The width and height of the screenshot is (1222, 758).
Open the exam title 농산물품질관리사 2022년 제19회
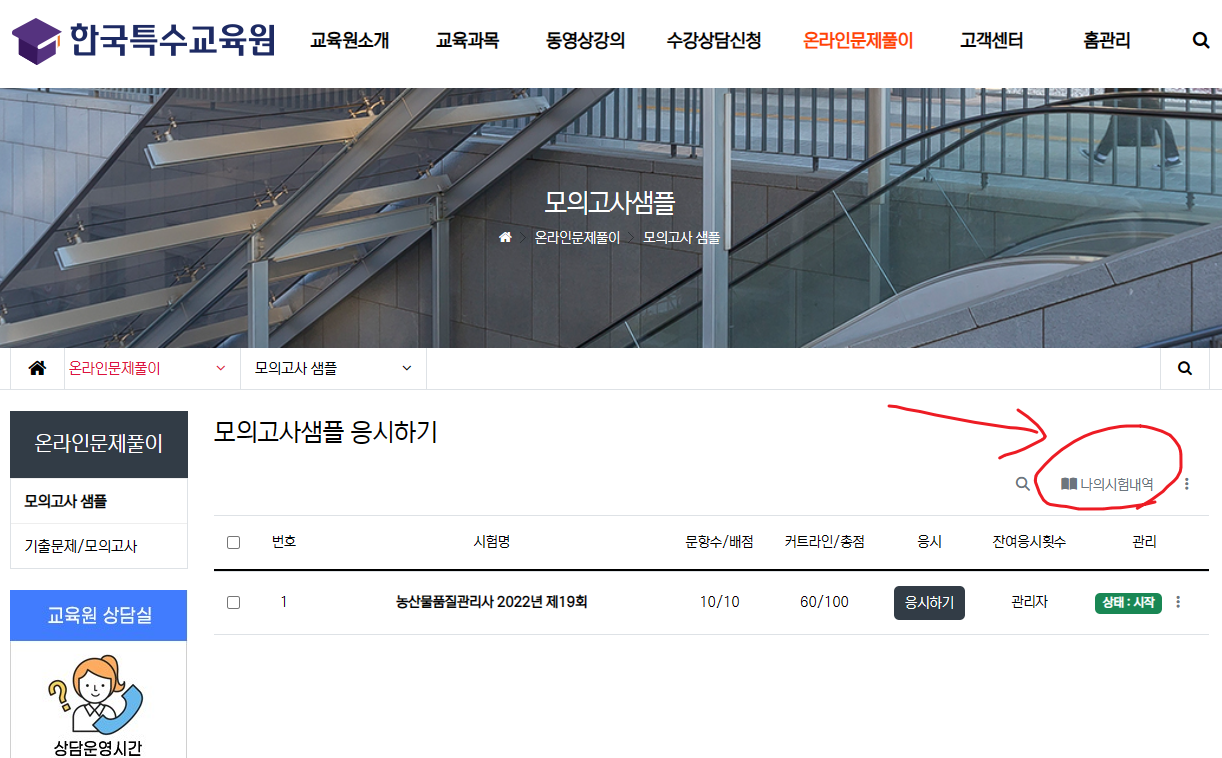coord(491,602)
